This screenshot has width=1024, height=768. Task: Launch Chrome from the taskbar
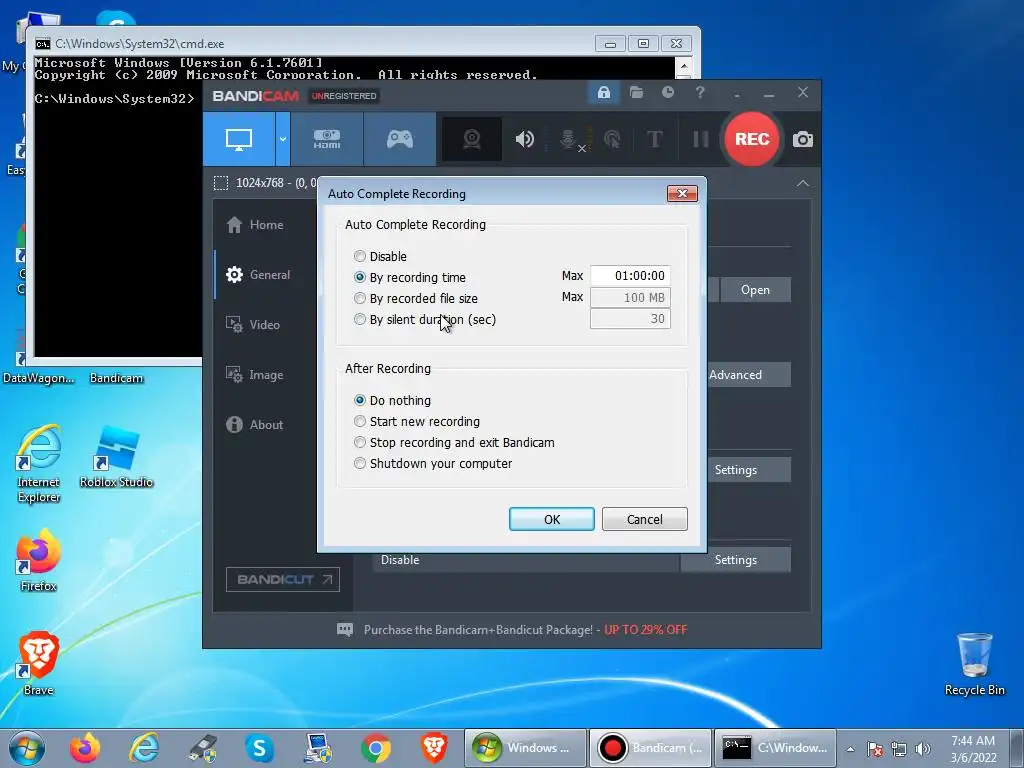coord(376,748)
